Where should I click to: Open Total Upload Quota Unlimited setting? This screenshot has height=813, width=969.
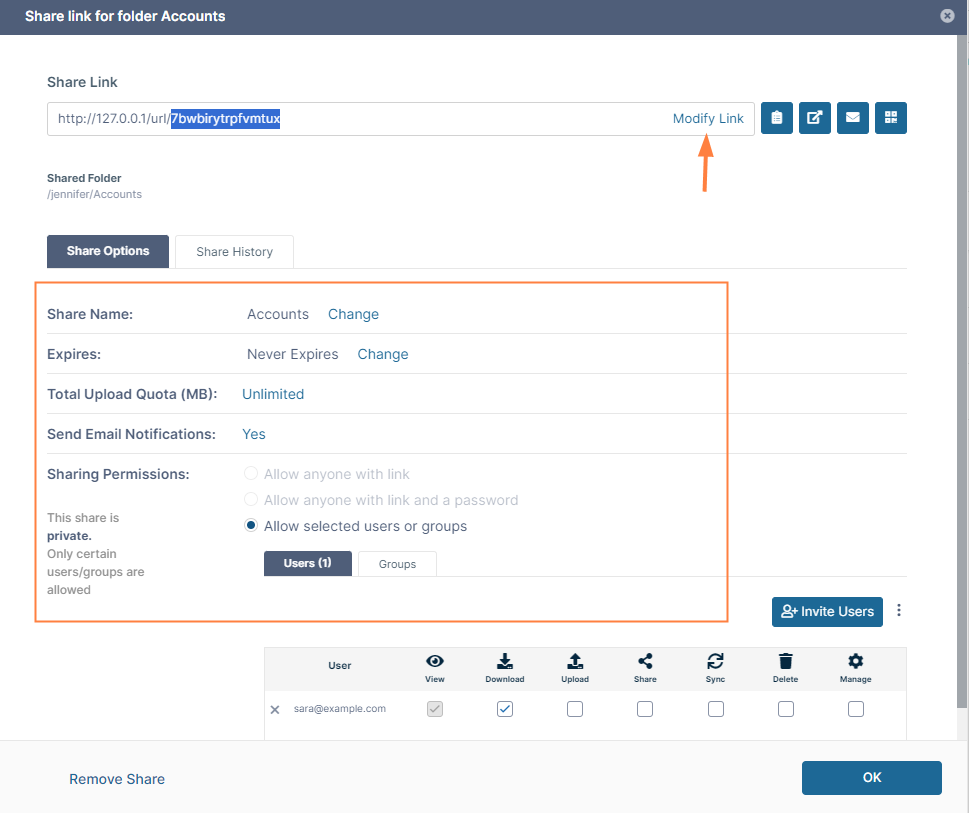click(x=273, y=394)
